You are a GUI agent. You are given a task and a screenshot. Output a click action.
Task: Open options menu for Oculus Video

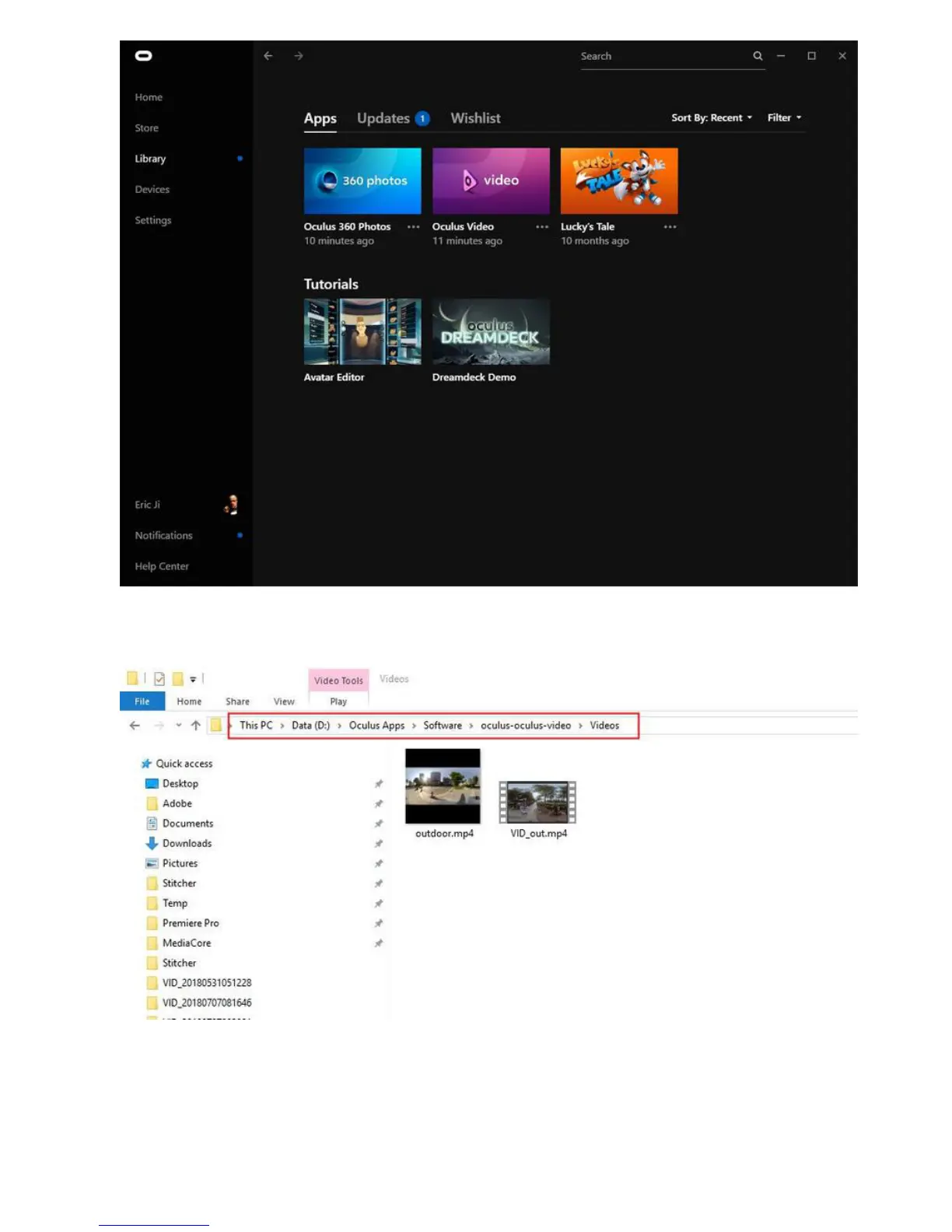coord(542,227)
